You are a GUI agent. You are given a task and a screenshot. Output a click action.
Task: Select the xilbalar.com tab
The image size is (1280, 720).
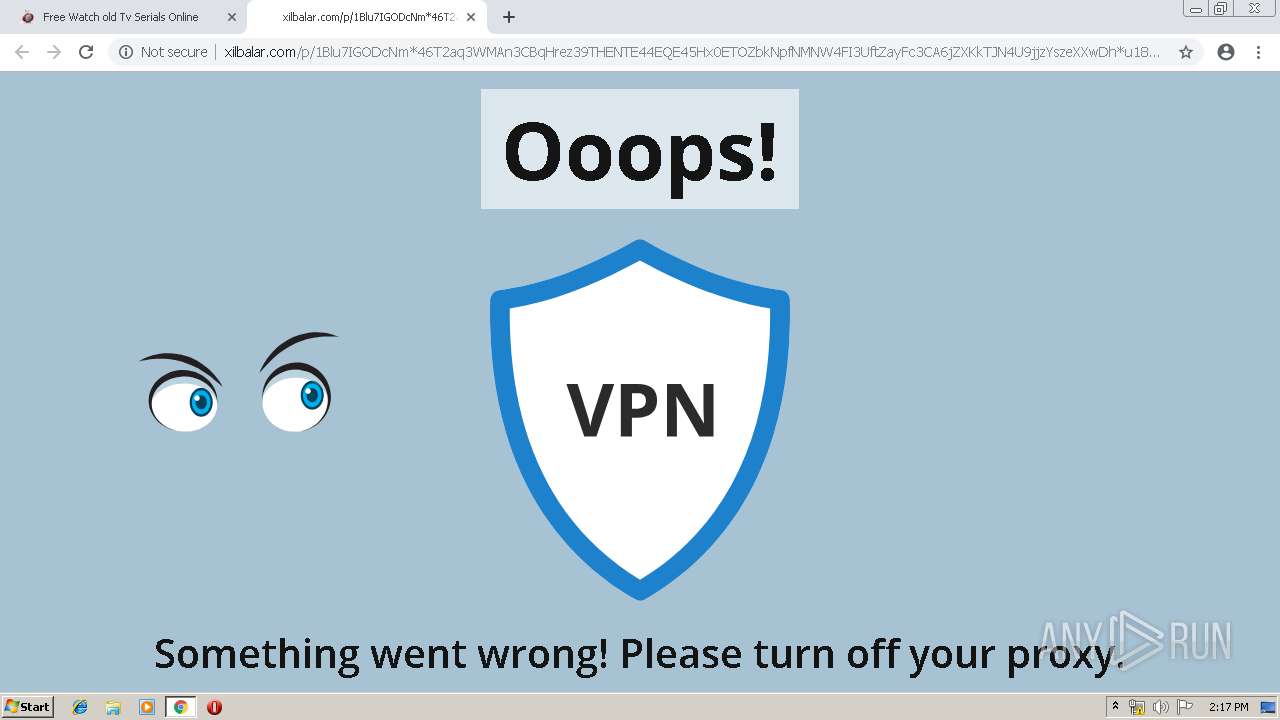pos(366,17)
